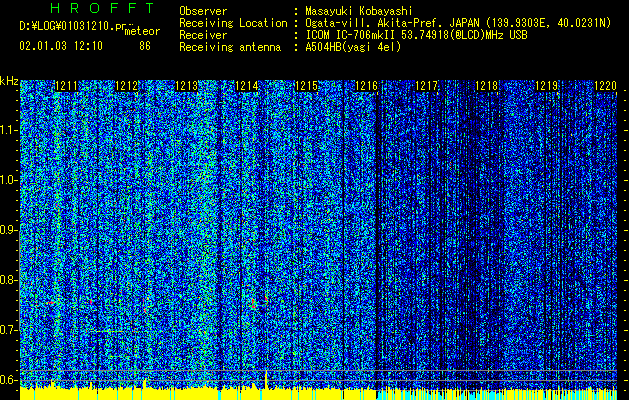Click the 1212 time marker

pyautogui.click(x=127, y=86)
